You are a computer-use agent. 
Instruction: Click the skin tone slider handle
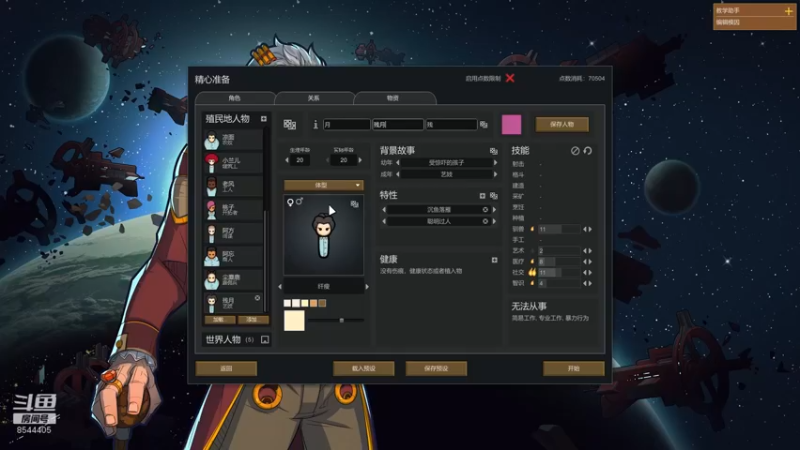pos(342,320)
